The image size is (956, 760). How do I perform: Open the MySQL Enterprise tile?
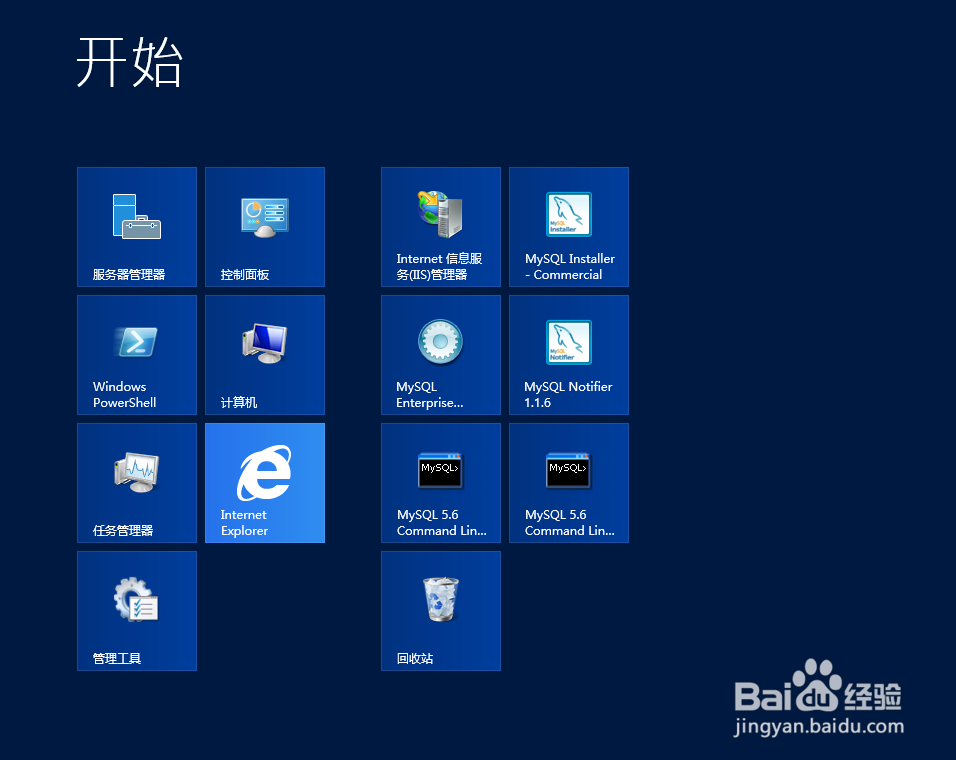(441, 355)
